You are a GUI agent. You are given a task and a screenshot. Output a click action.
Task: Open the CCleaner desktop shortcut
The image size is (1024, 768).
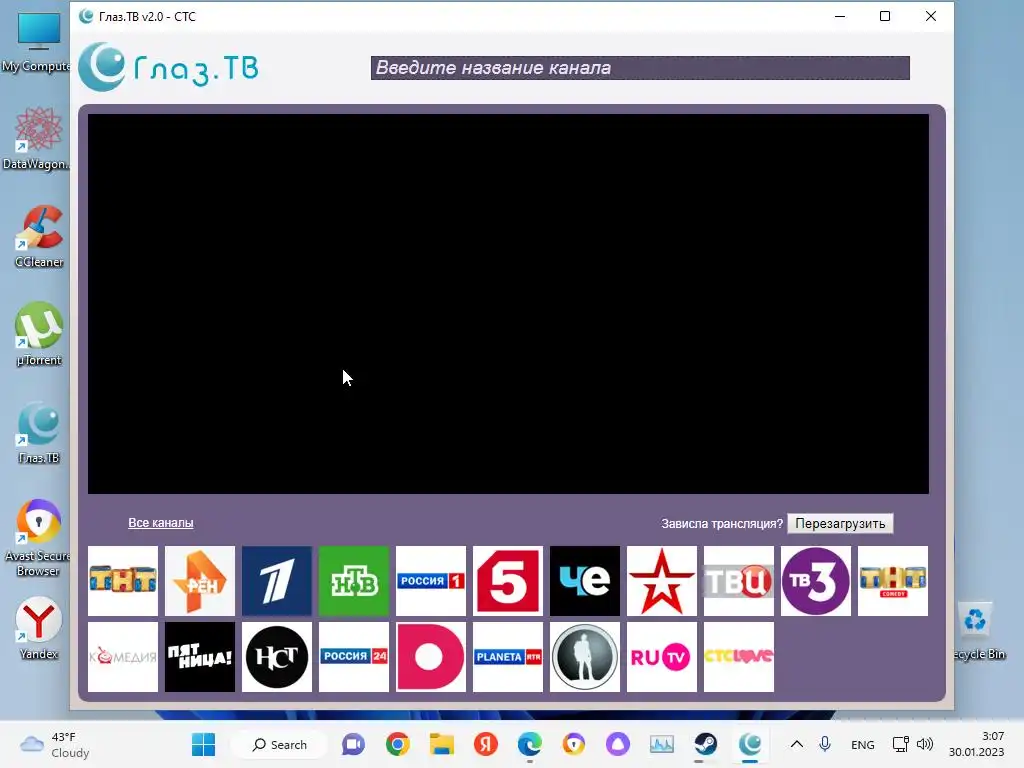pyautogui.click(x=39, y=236)
